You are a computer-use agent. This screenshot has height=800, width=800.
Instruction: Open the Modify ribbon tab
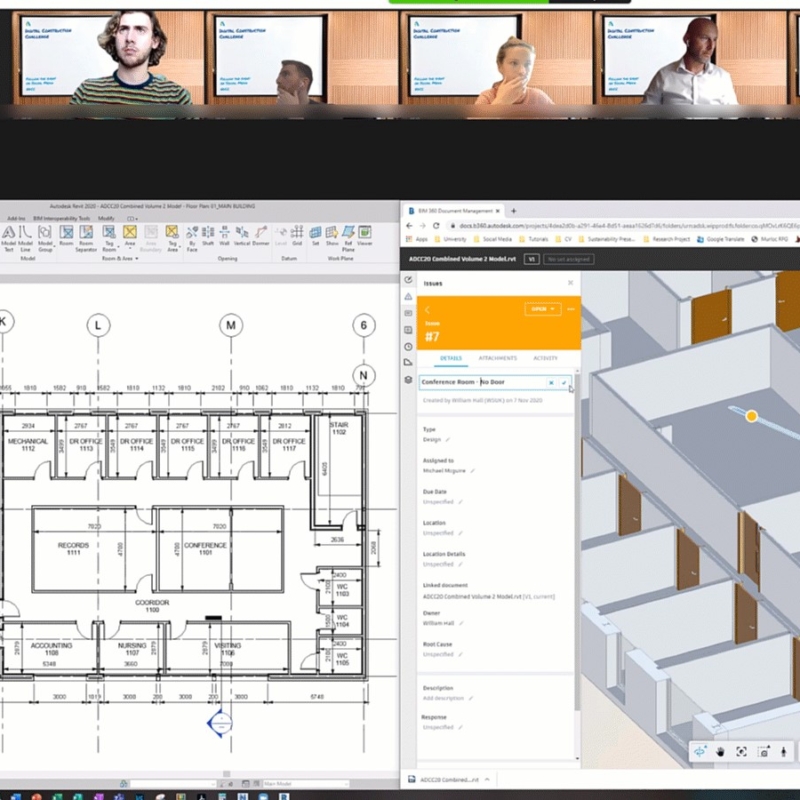click(106, 218)
